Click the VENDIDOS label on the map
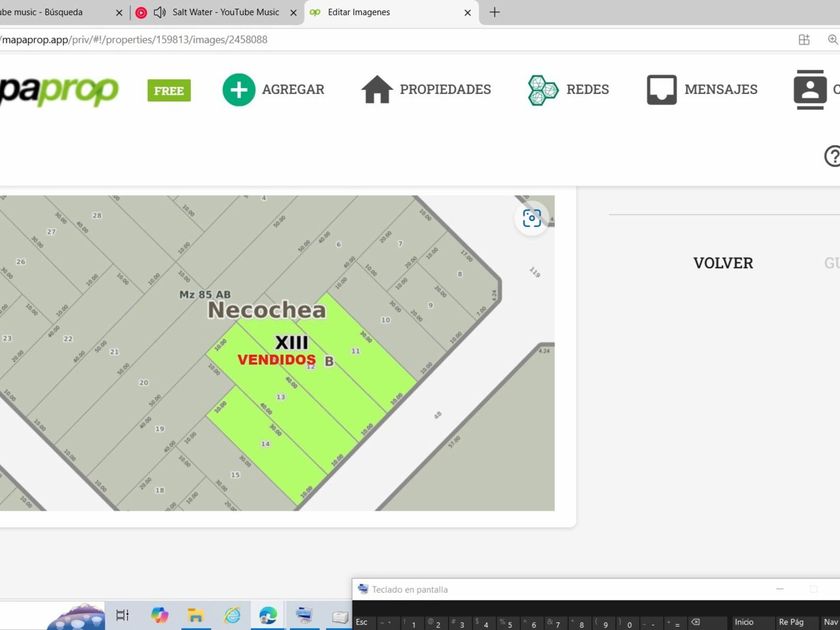 coord(276,359)
